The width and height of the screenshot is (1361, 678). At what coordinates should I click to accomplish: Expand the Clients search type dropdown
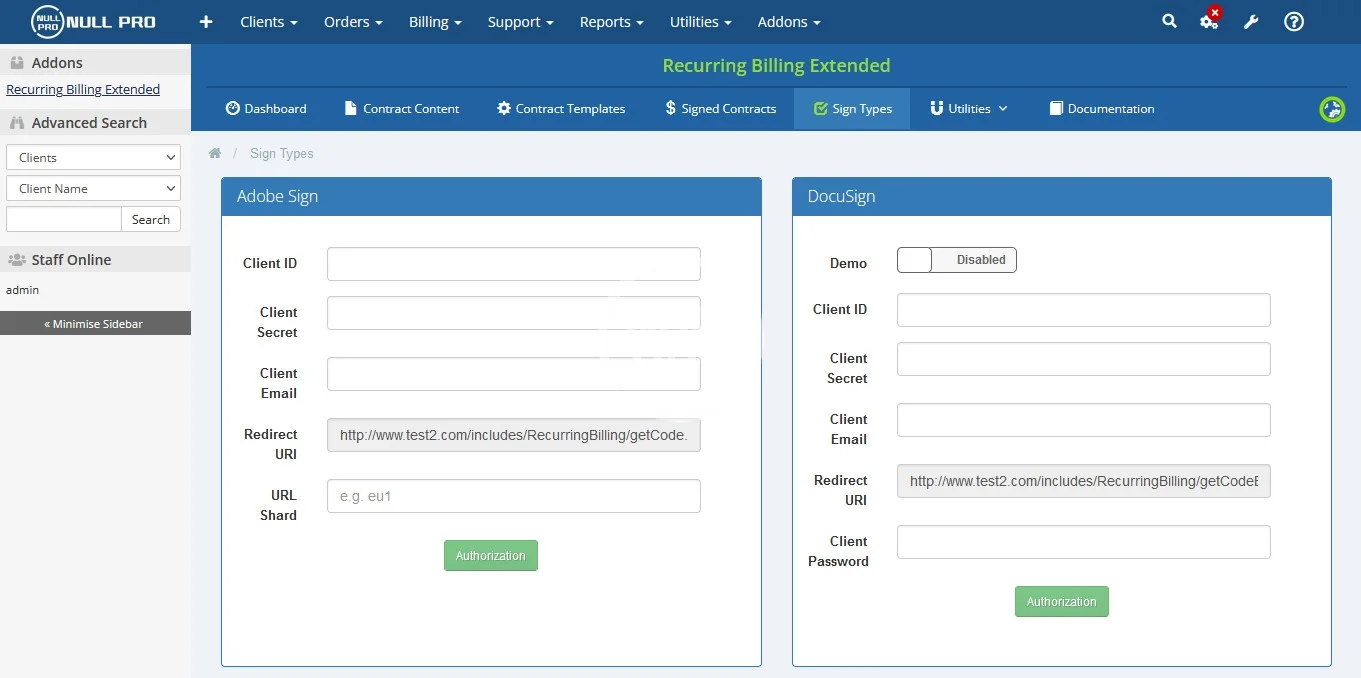click(93, 157)
